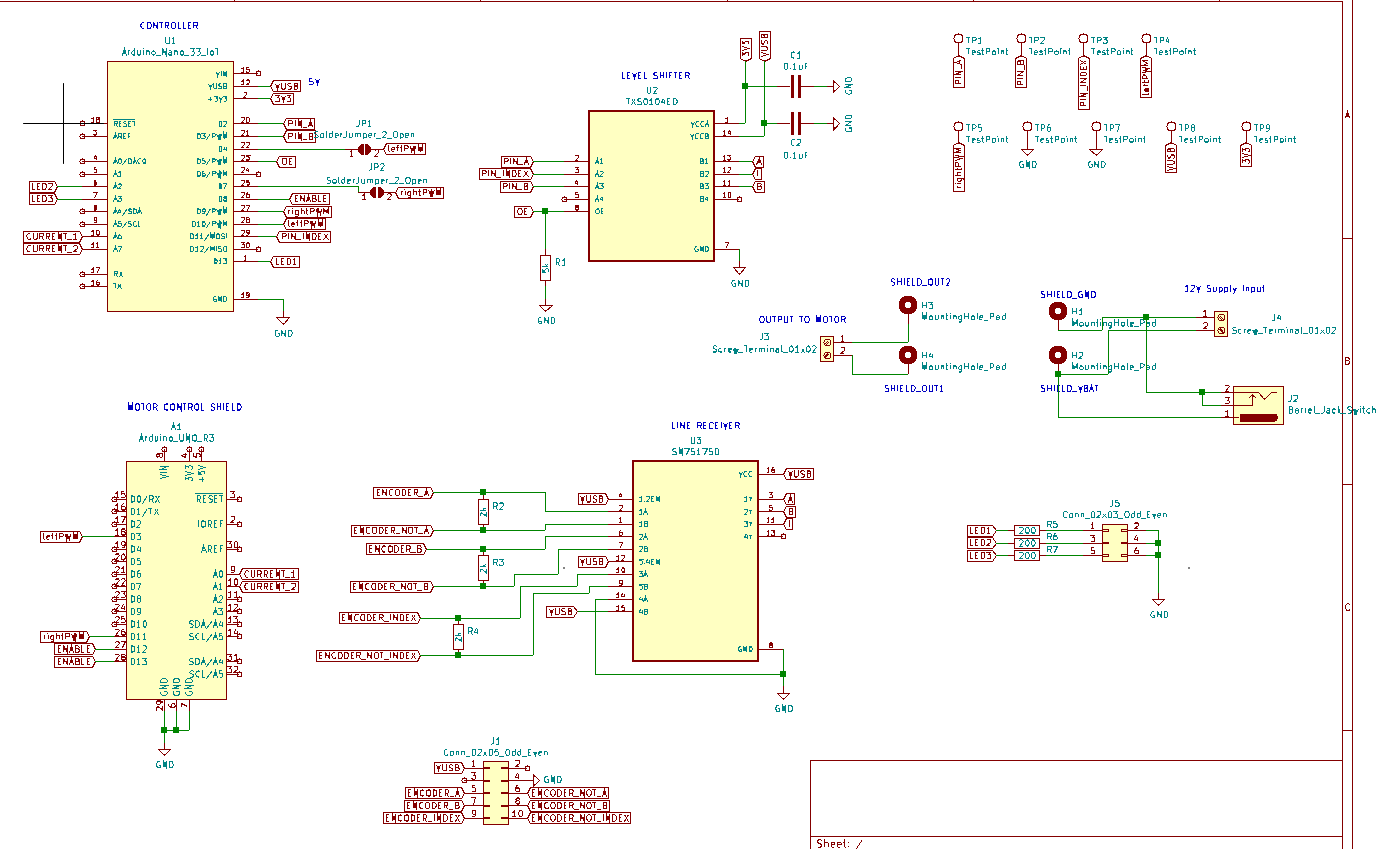Click the "SHIELD_OUT2" text label

[x=920, y=282]
